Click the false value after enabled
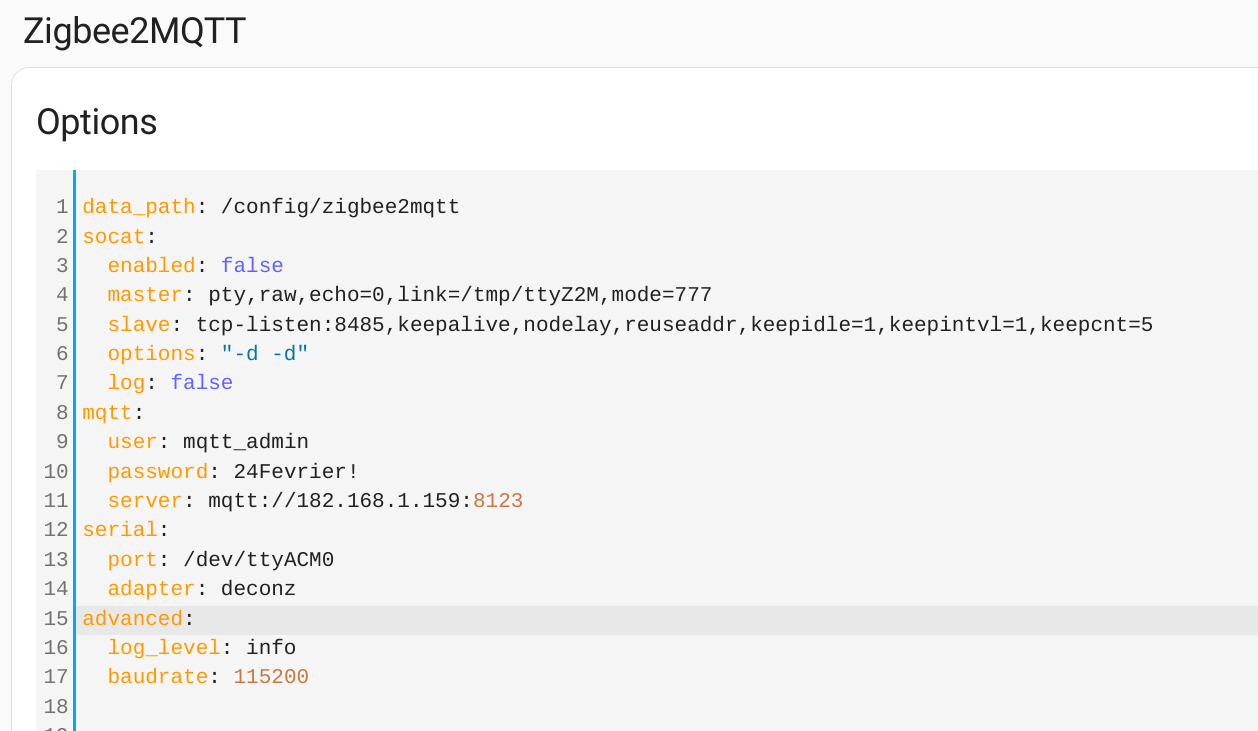 tap(252, 266)
